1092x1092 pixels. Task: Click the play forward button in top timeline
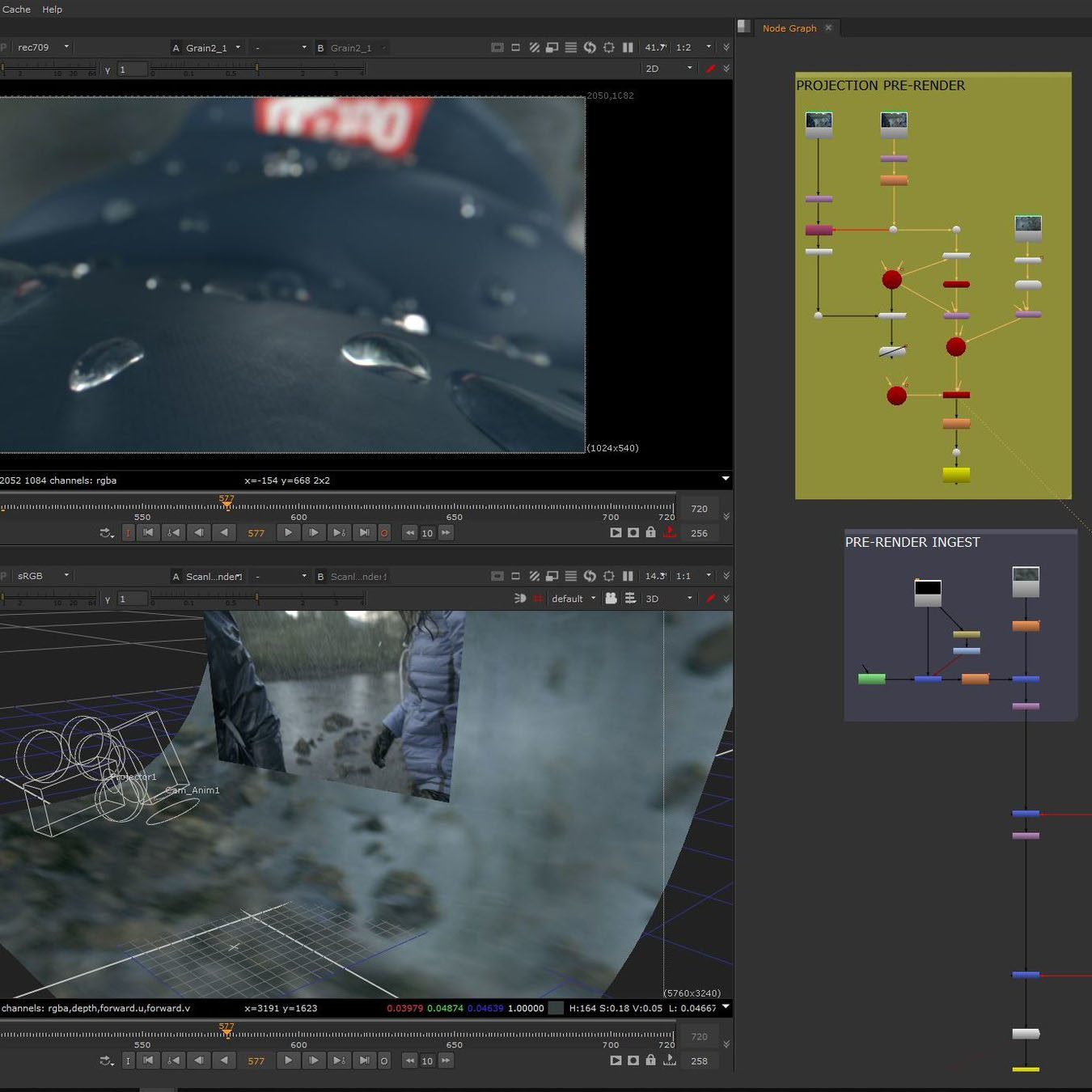(x=288, y=532)
